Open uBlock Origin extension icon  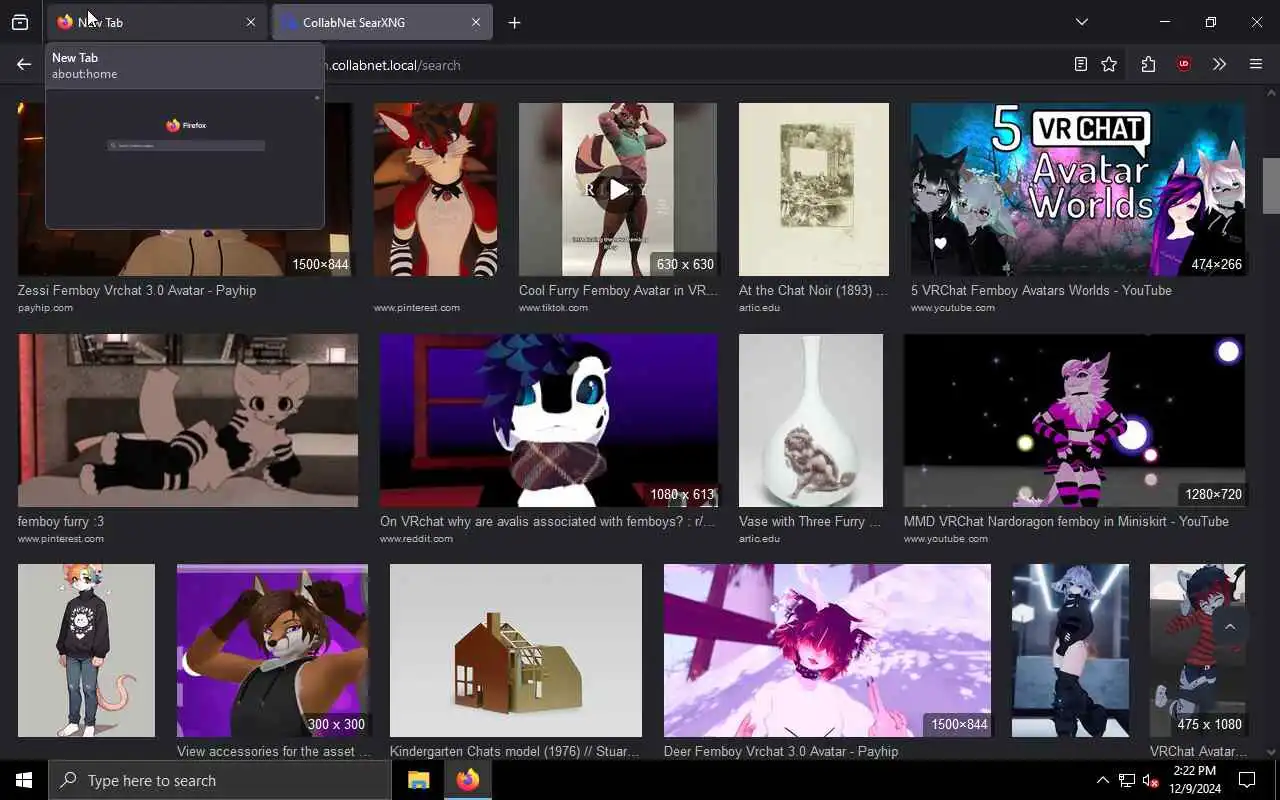(1184, 64)
